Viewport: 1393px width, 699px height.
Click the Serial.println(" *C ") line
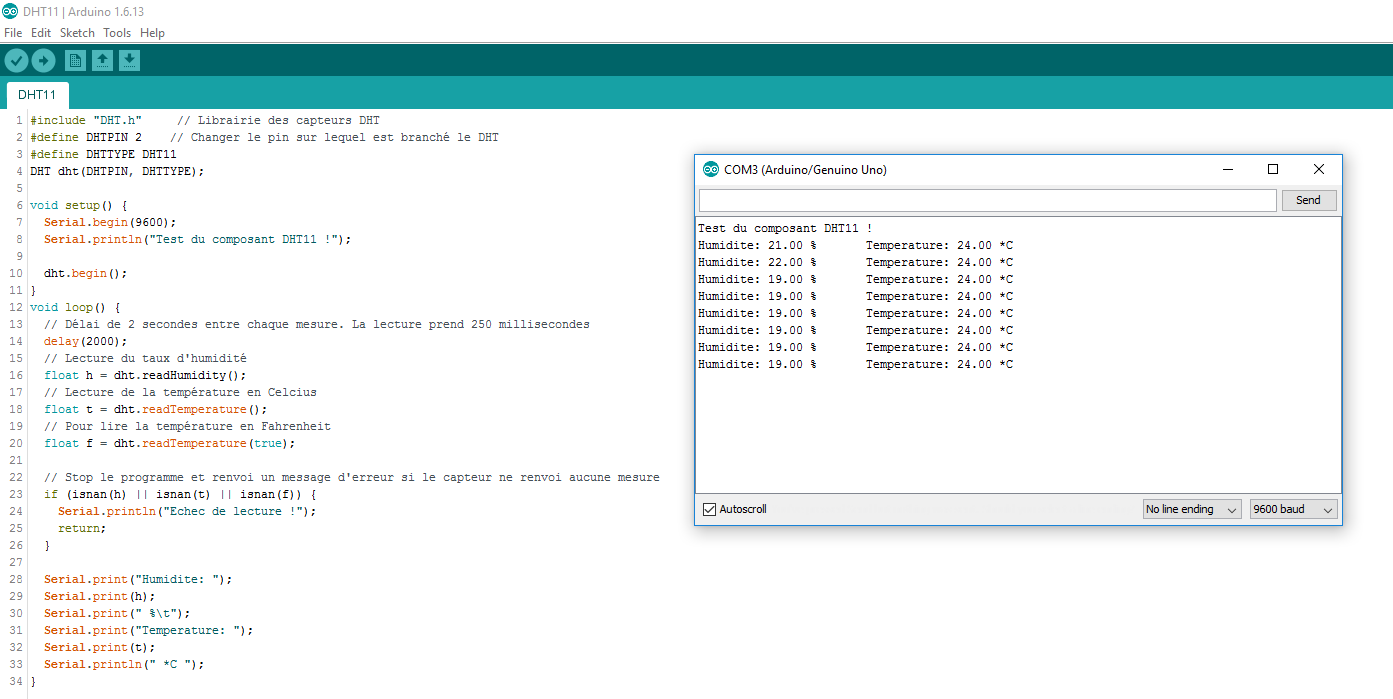[x=124, y=664]
